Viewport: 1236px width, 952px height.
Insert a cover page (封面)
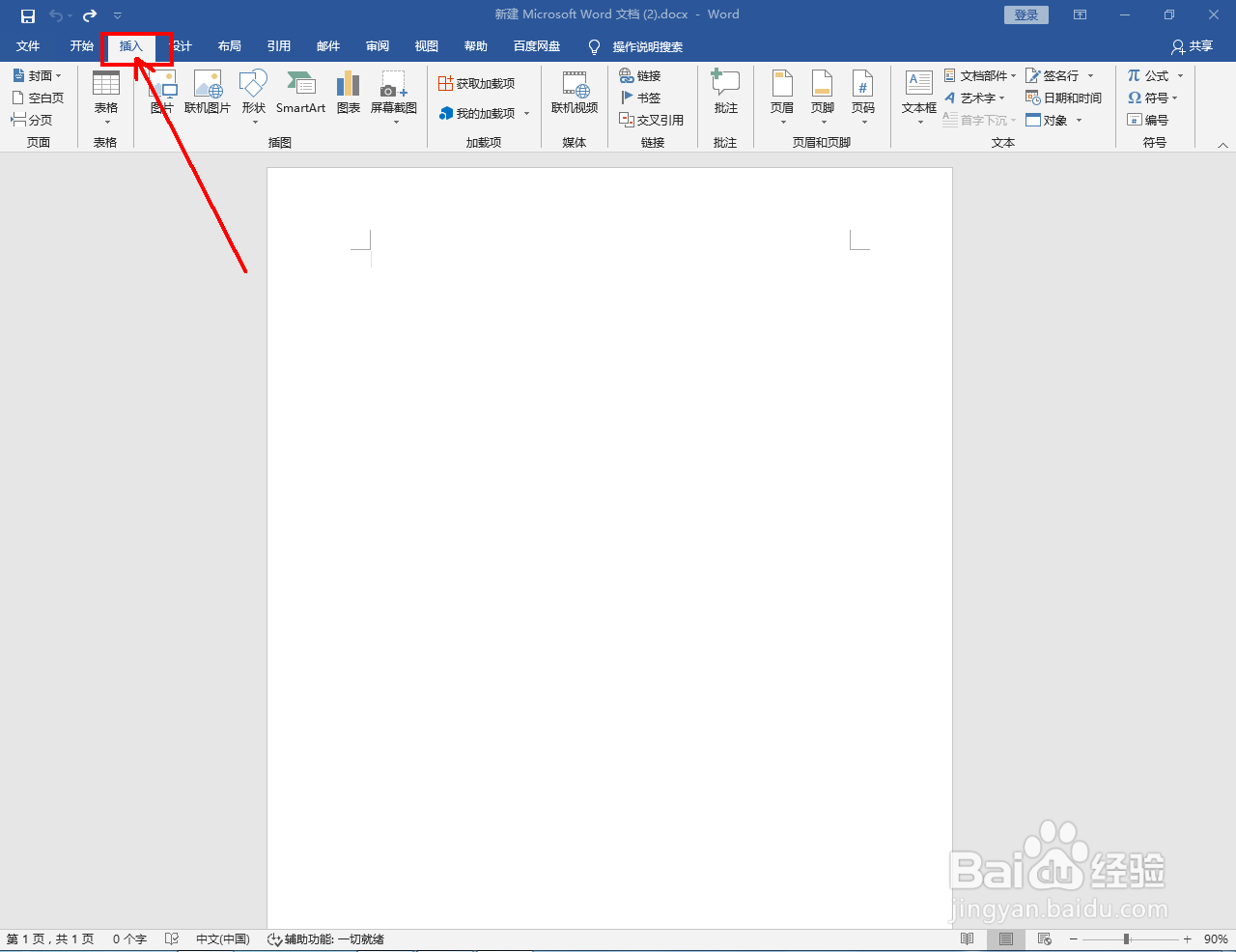(x=38, y=75)
